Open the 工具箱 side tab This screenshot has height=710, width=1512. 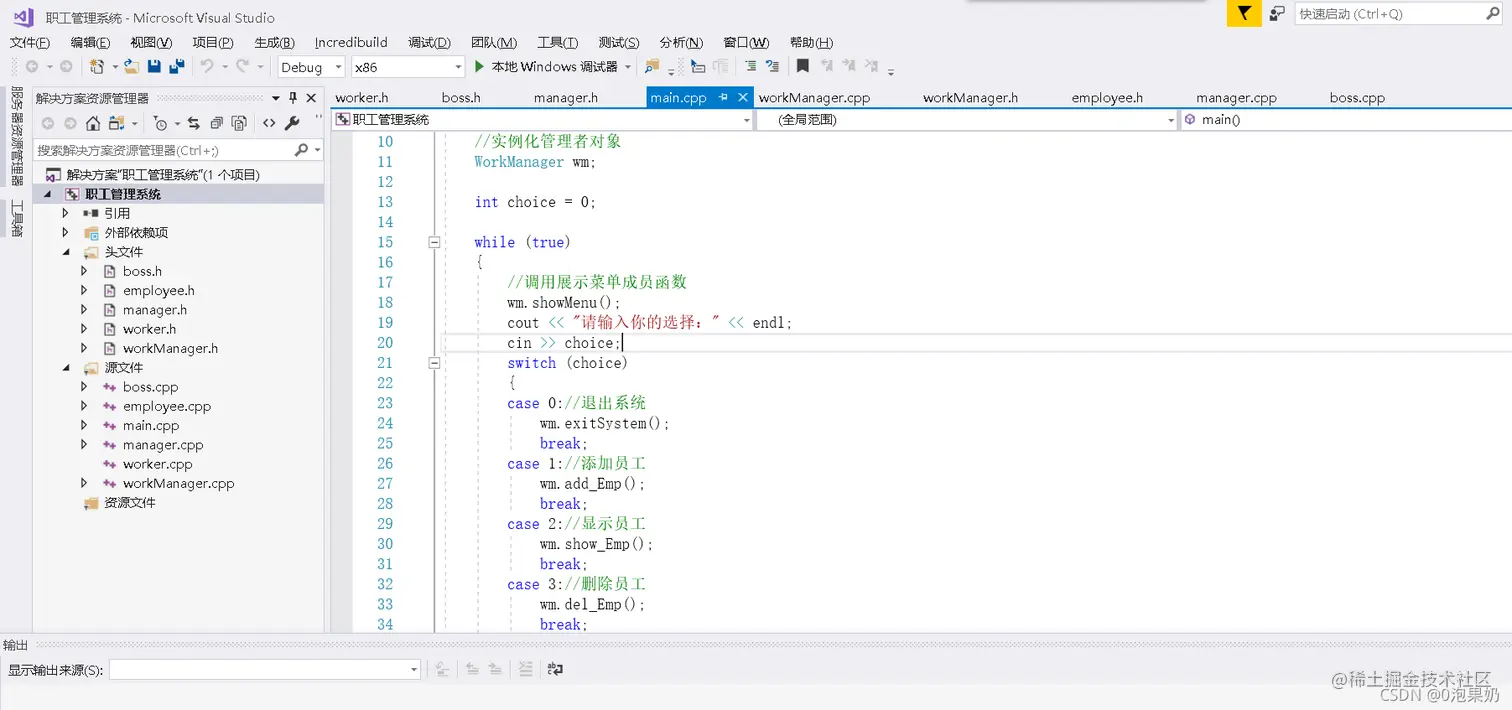pos(17,218)
